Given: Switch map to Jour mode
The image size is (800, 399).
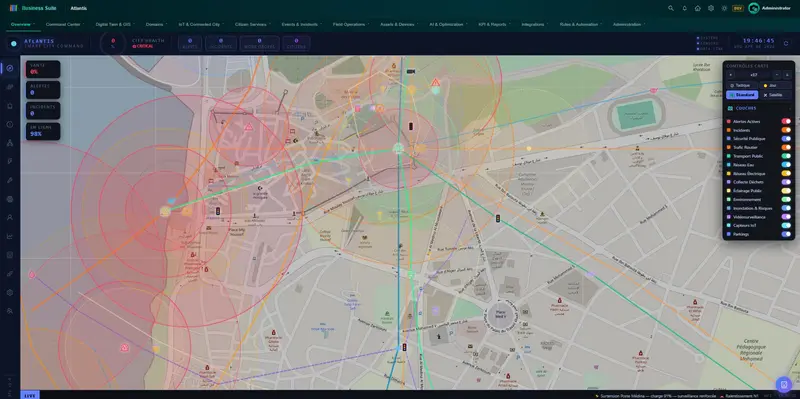Looking at the screenshot, I should 775,85.
